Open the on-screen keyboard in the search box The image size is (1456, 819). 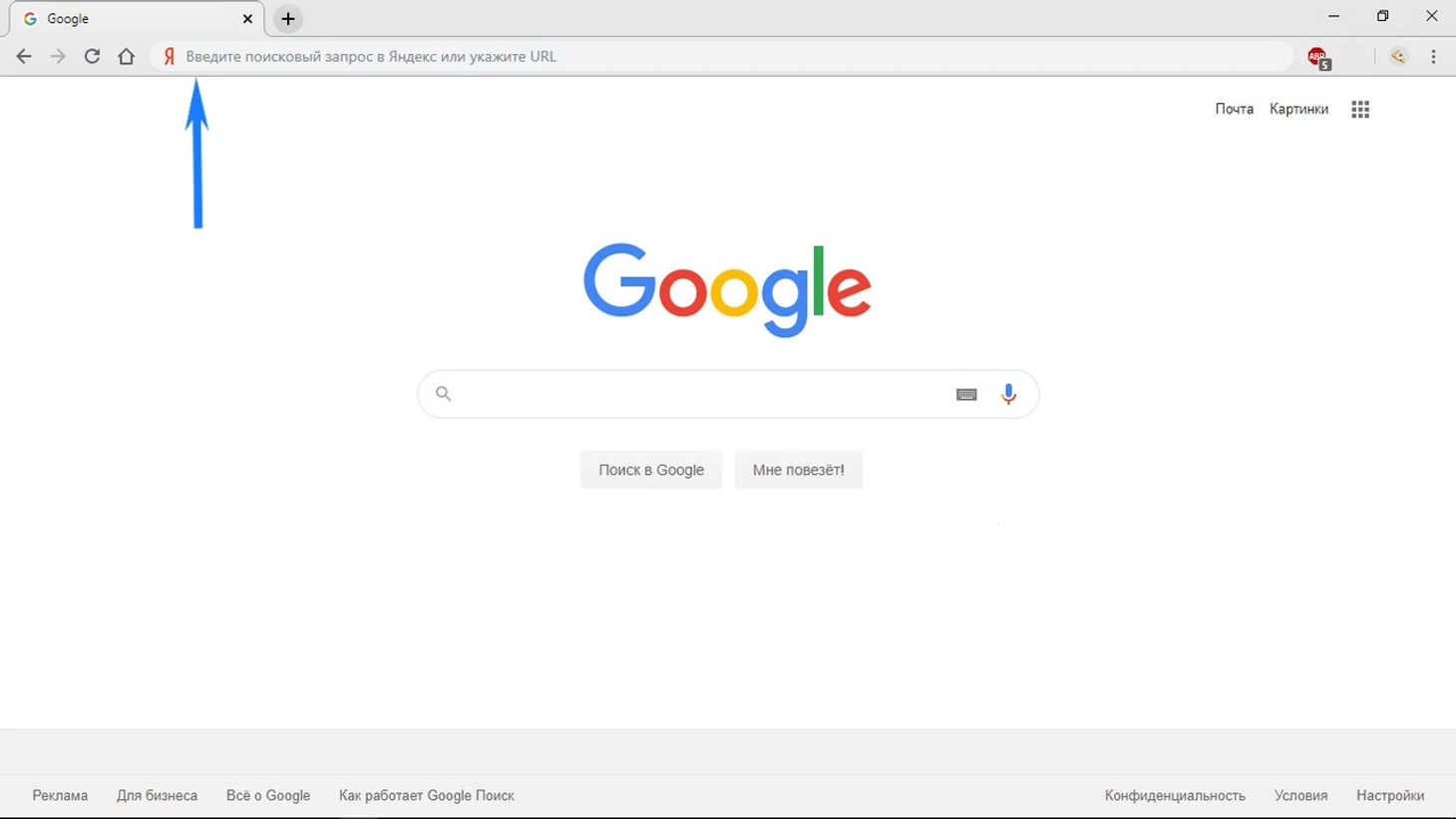pyautogui.click(x=966, y=395)
